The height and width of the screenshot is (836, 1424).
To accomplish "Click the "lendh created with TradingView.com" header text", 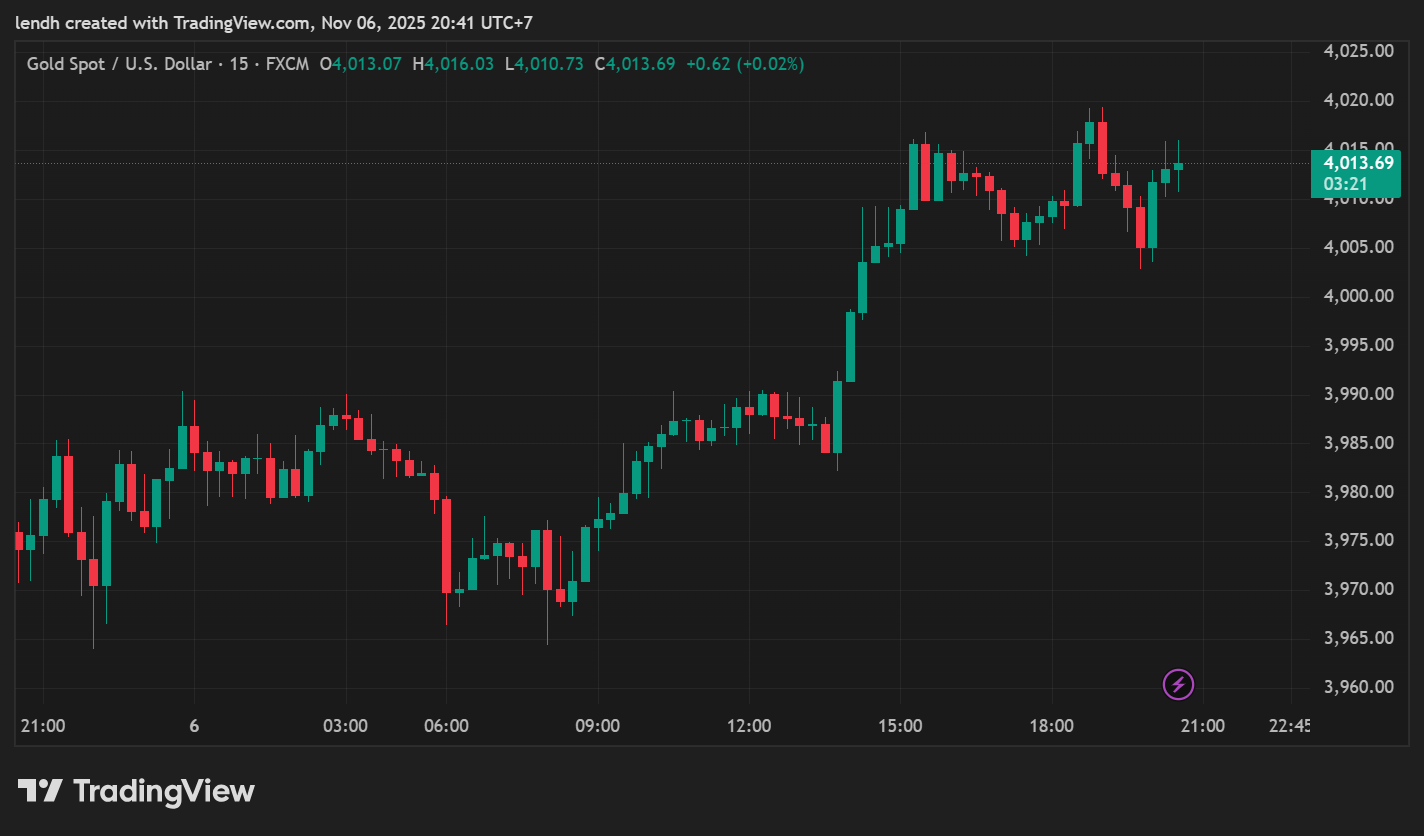I will pyautogui.click(x=163, y=22).
